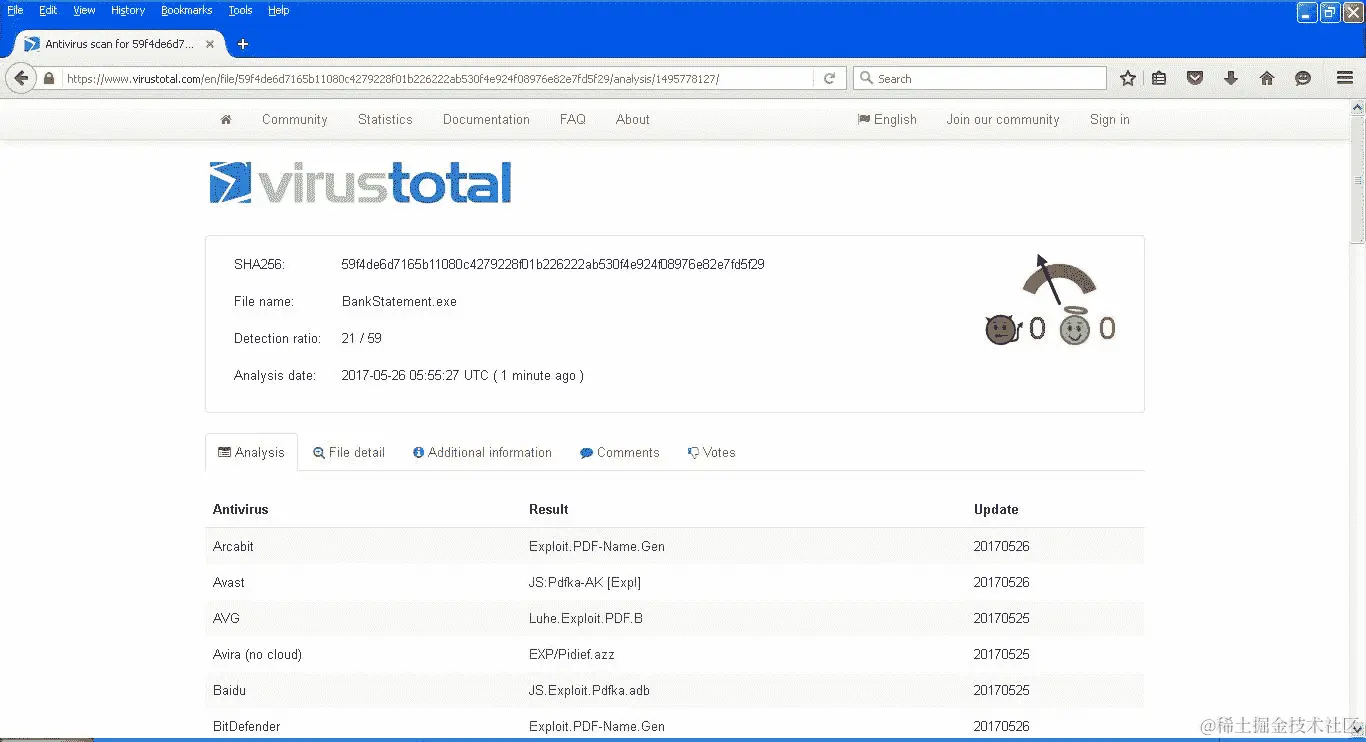Click the Update column header
Viewport: 1366px width, 742px height.
click(996, 509)
